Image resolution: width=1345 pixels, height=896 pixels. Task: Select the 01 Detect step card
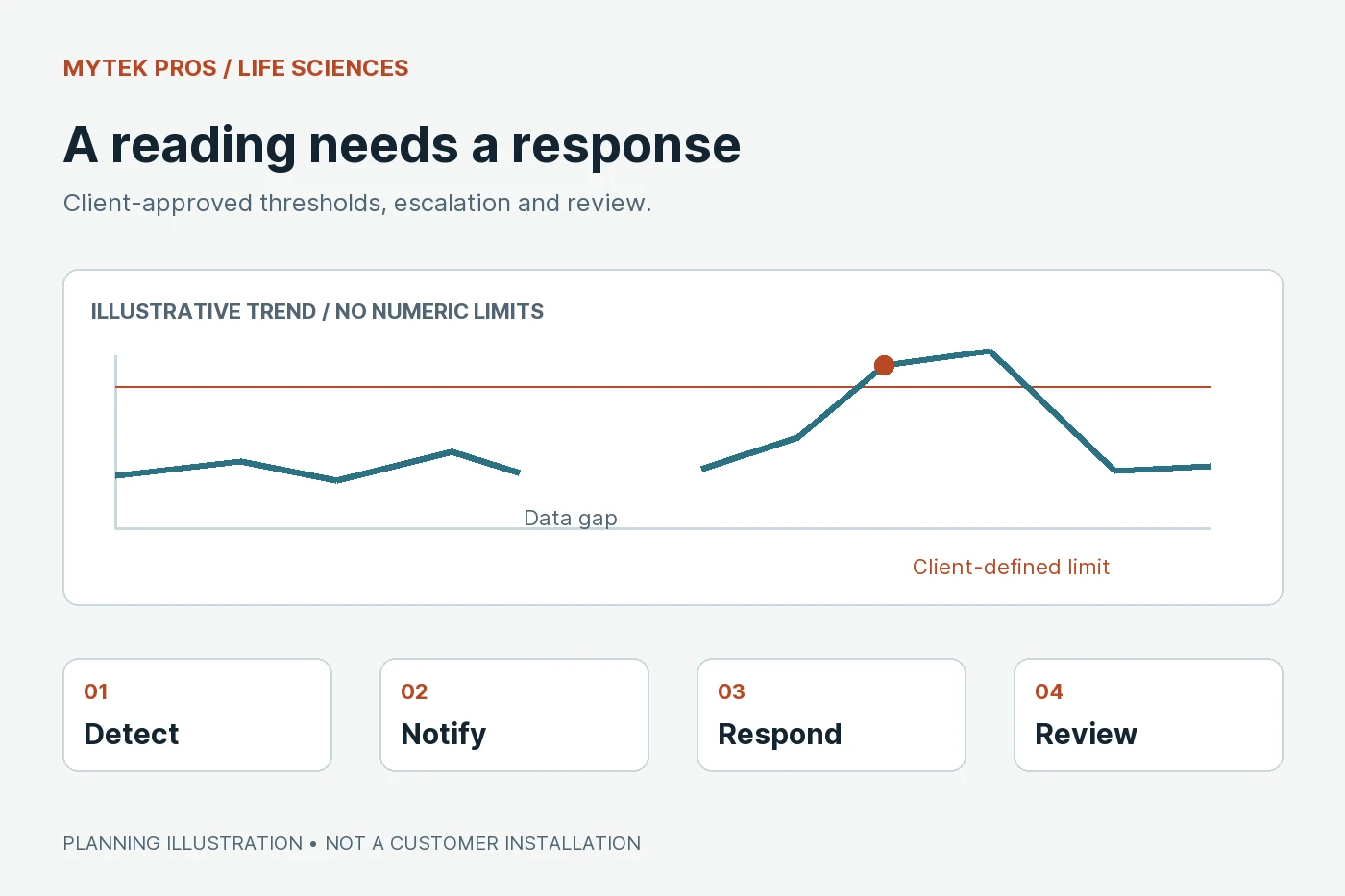point(197,714)
